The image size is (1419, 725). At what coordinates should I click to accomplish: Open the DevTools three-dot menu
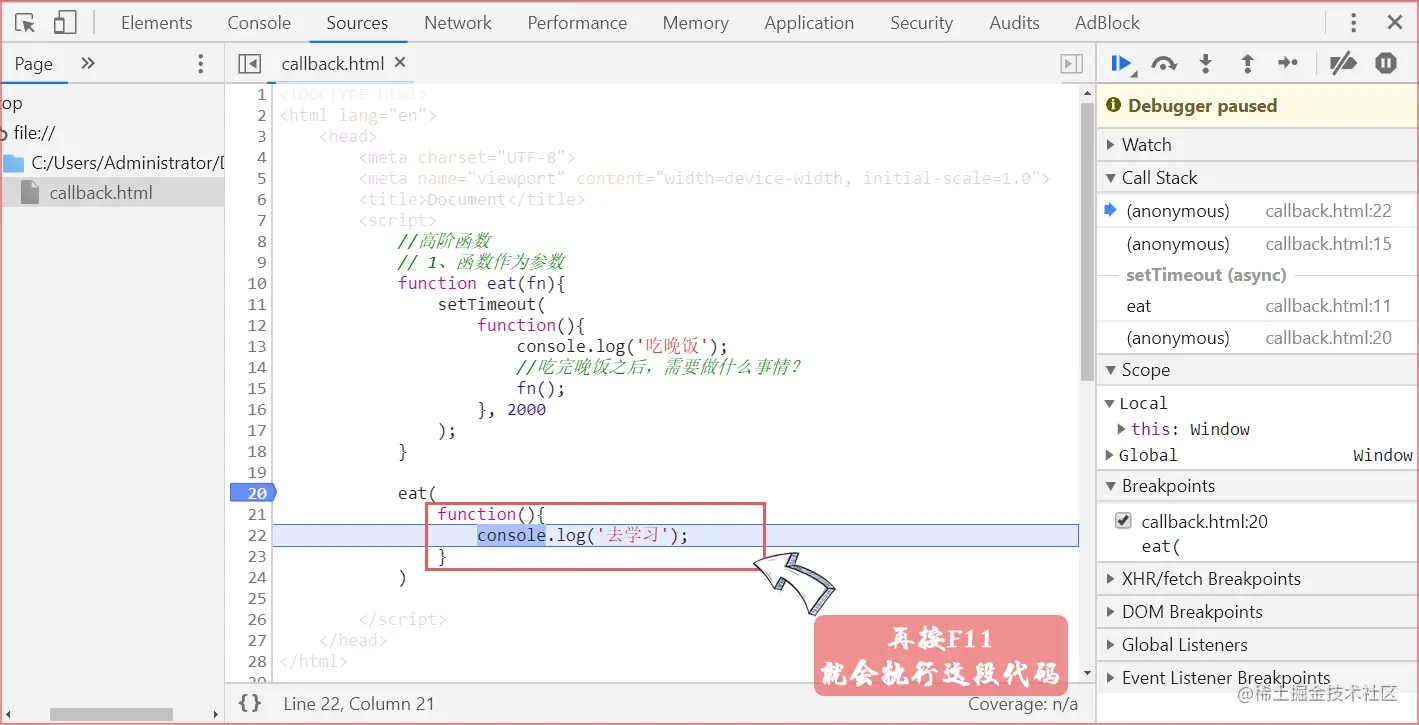coord(1353,22)
